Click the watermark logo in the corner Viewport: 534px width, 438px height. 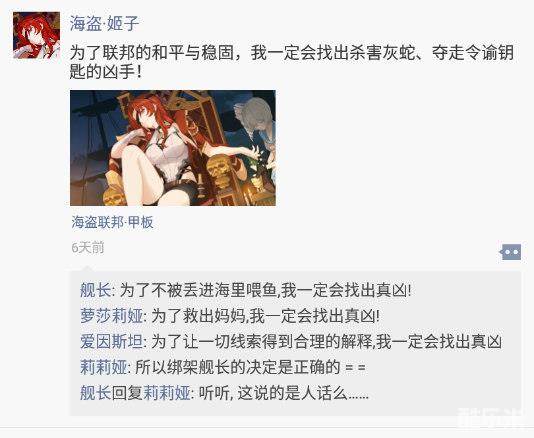coord(492,418)
